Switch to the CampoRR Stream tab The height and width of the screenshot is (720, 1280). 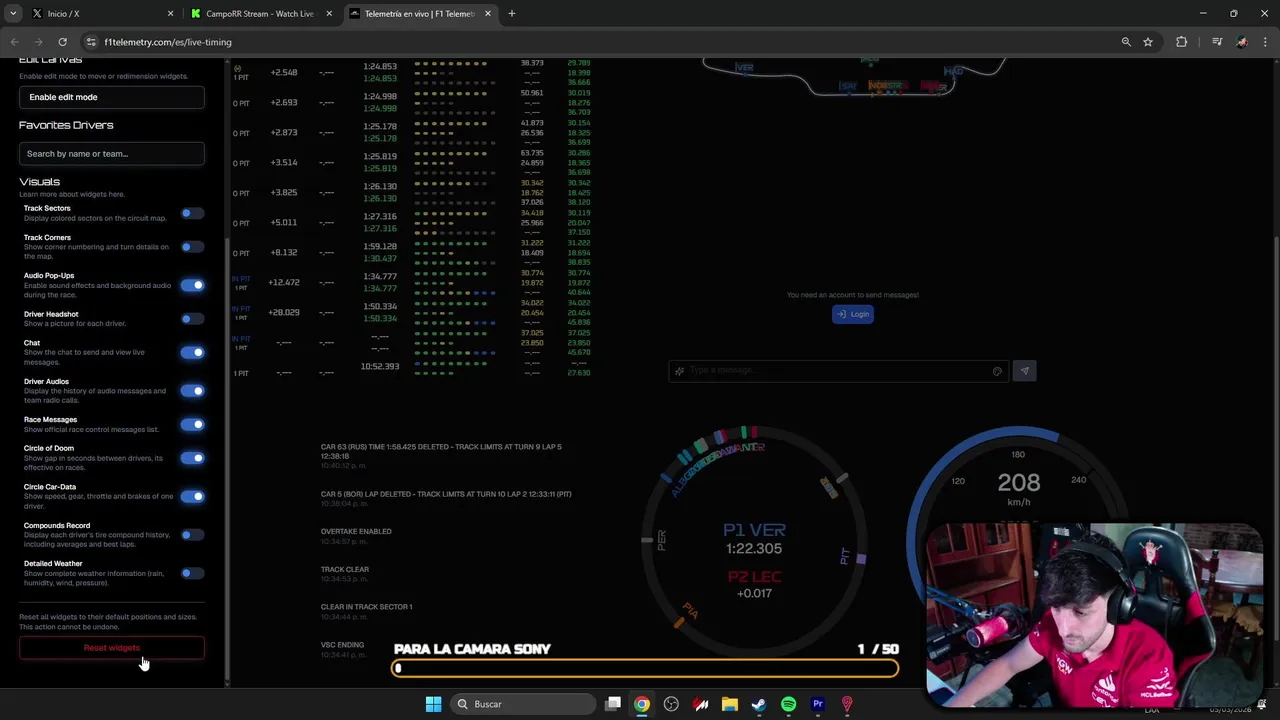point(260,14)
